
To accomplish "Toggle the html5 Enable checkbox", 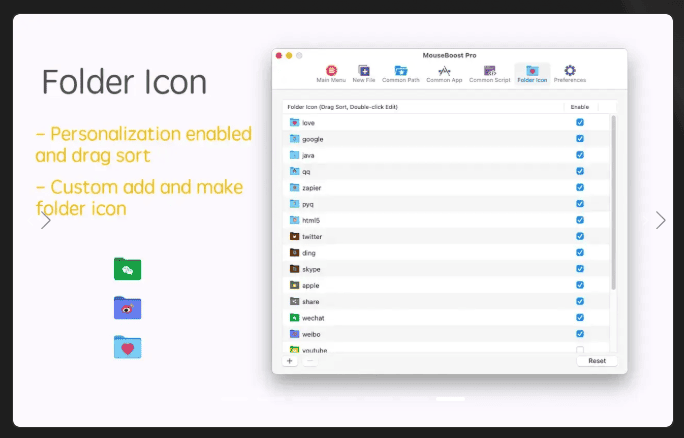I will pos(580,220).
